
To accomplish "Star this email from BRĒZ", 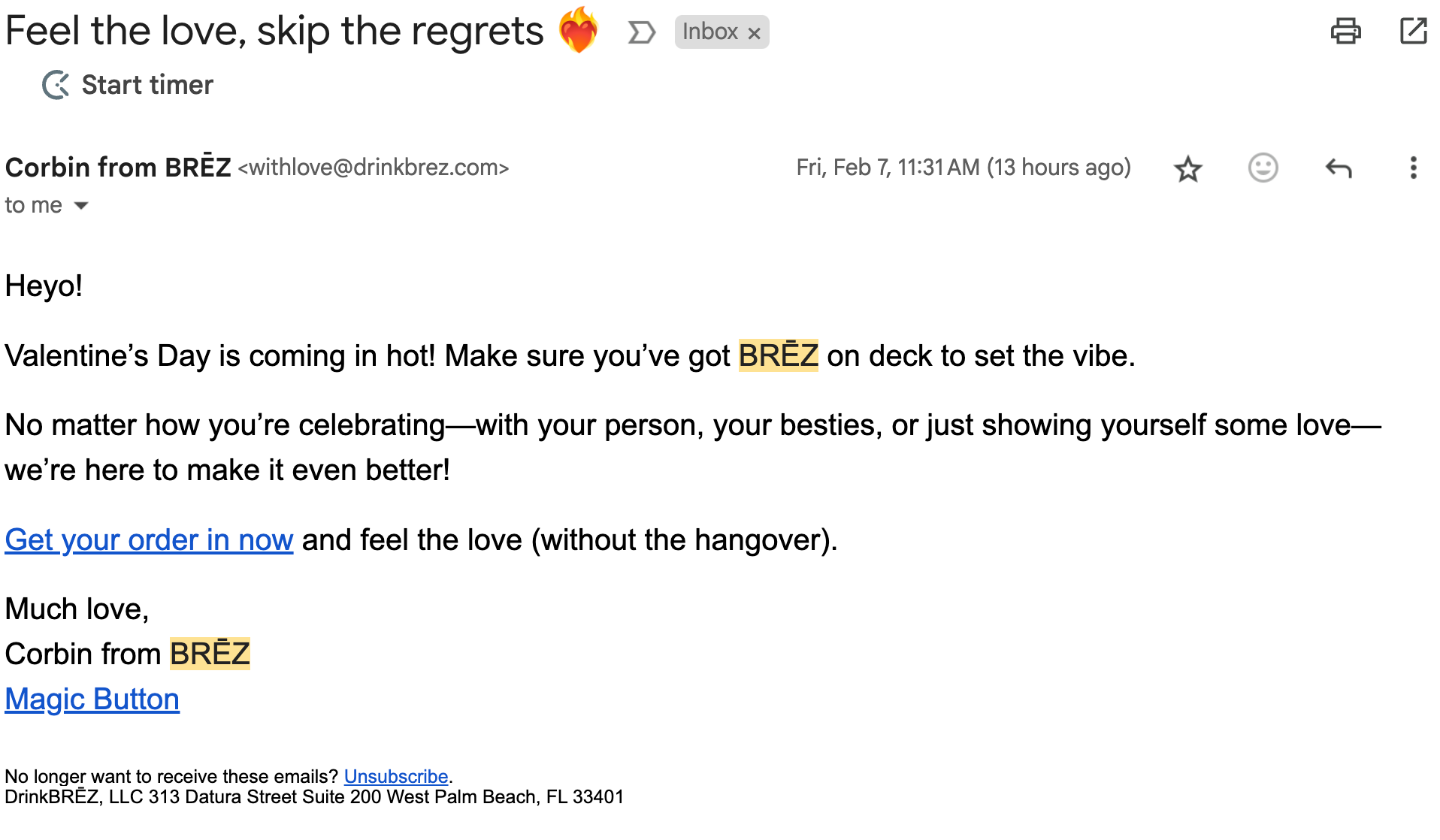I will [x=1187, y=168].
